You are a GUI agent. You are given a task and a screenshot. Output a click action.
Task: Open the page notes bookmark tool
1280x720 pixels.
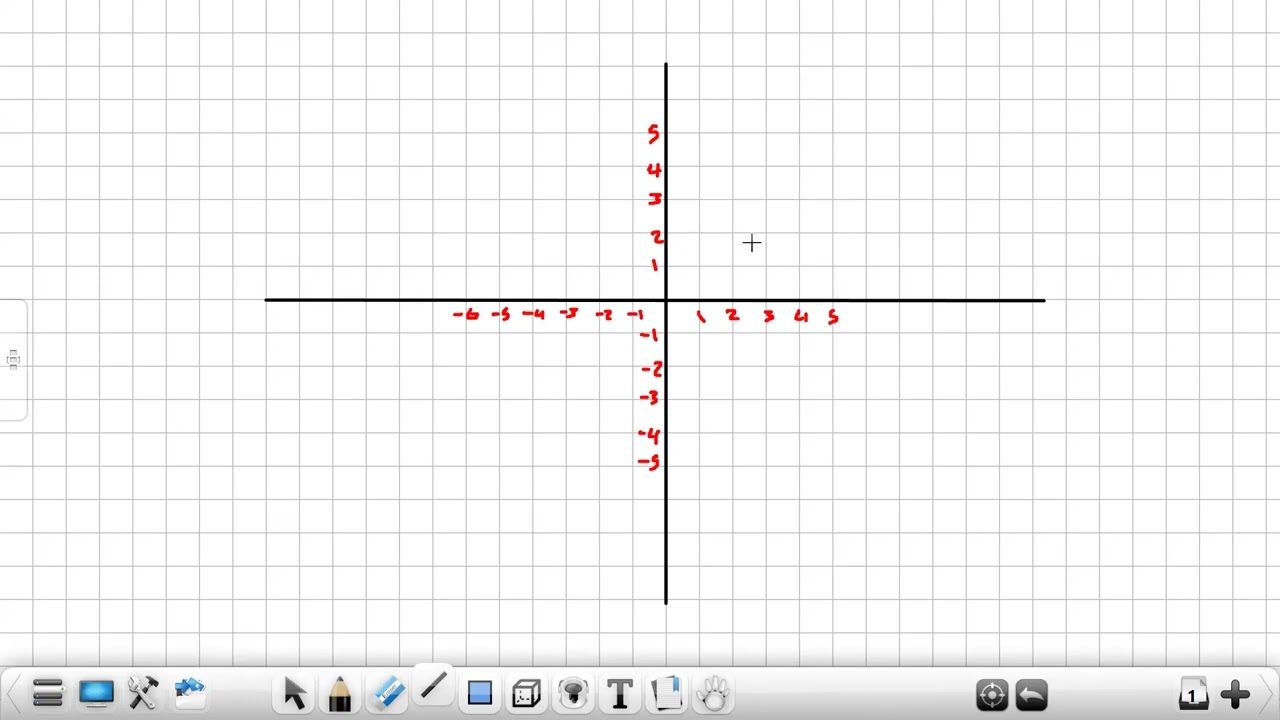tap(666, 693)
